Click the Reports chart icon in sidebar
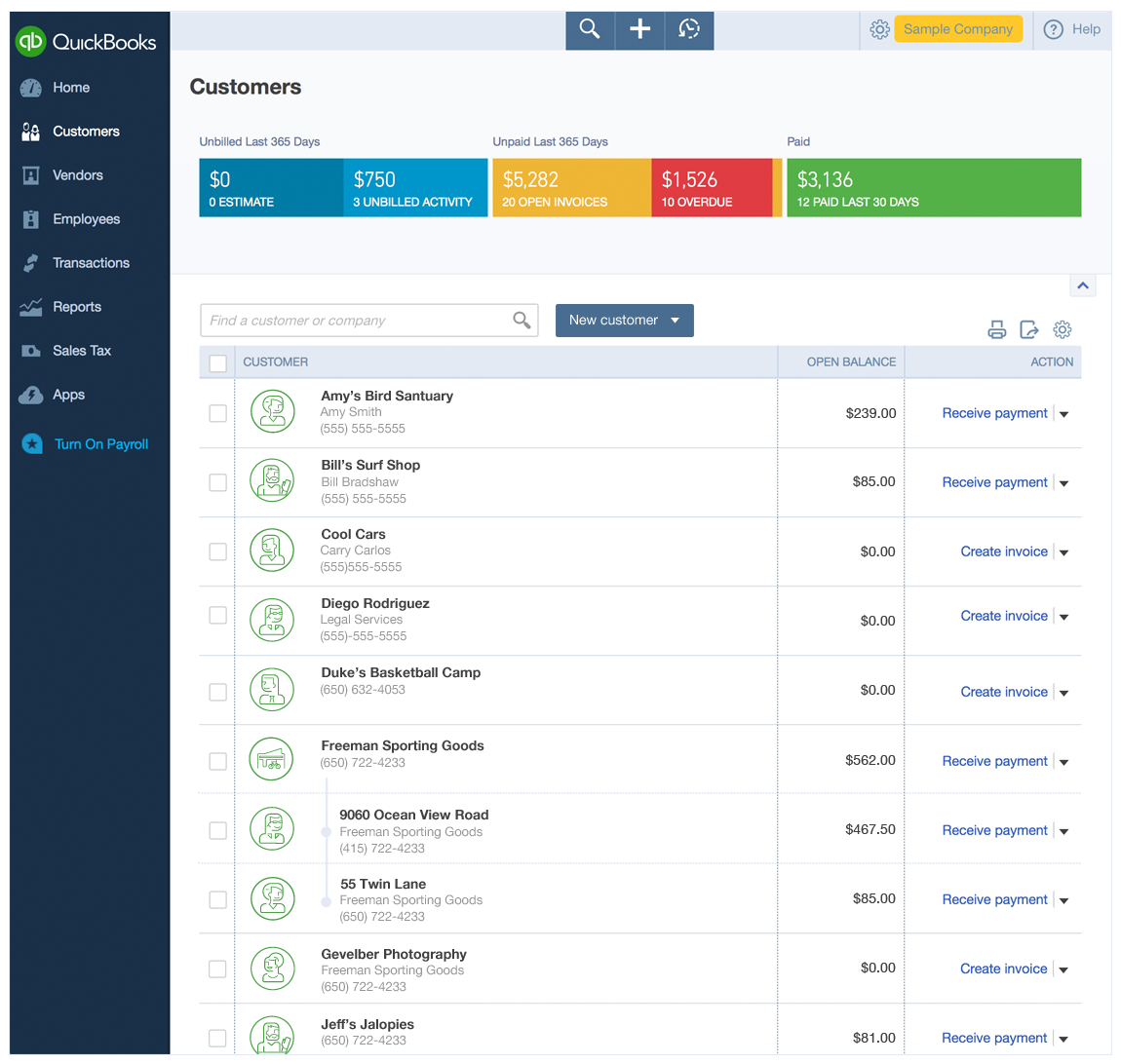 31,307
